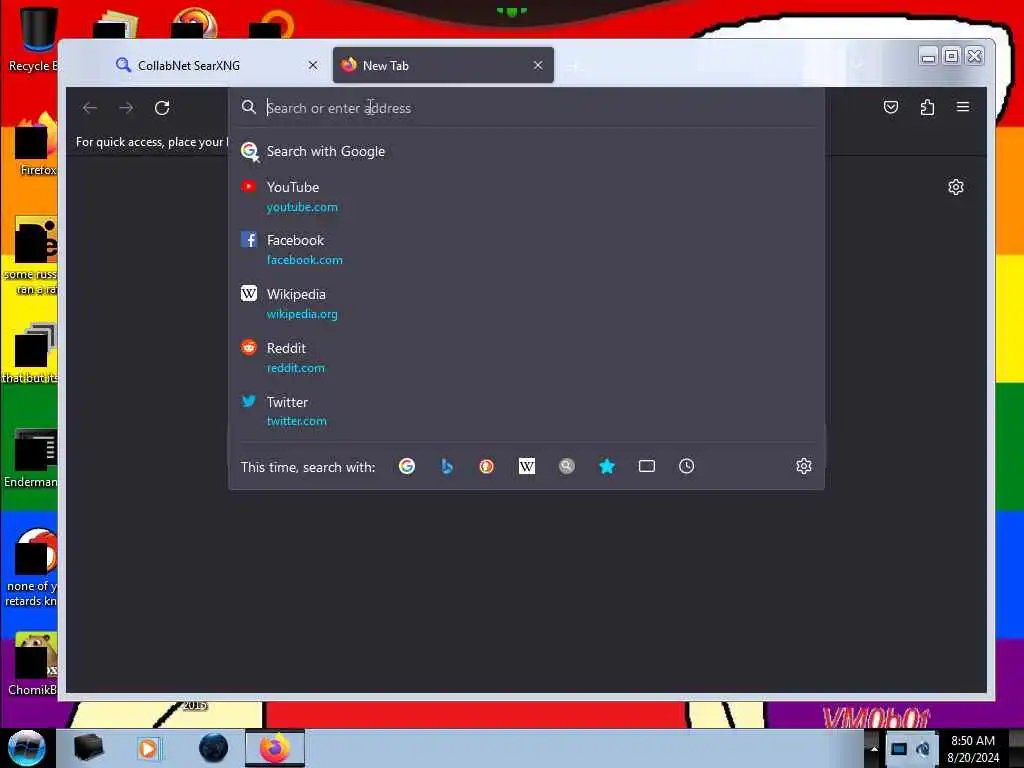Open a new tab with plus button
The image size is (1024, 768).
pos(574,66)
